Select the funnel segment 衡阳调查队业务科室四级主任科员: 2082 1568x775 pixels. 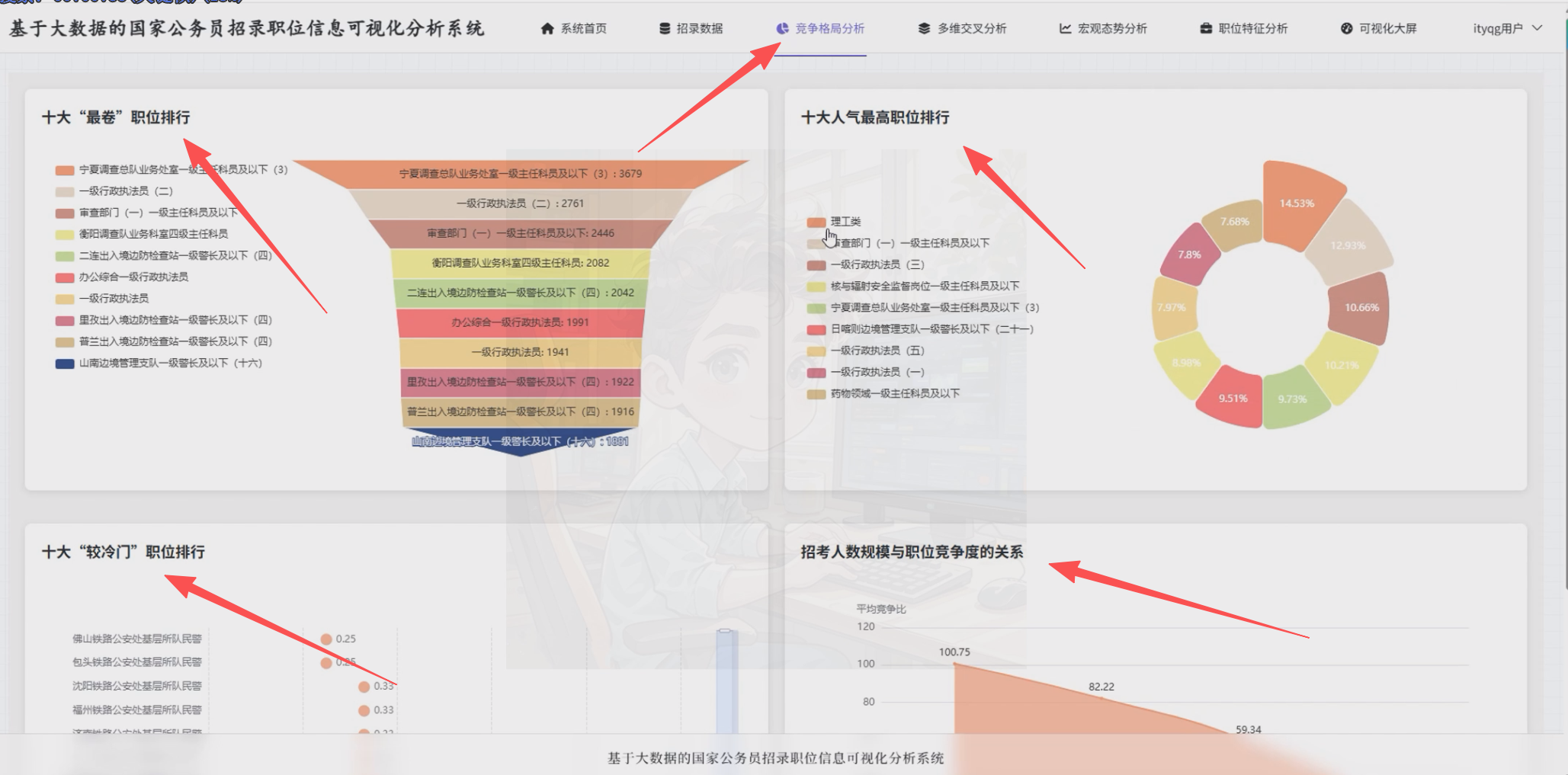[521, 263]
